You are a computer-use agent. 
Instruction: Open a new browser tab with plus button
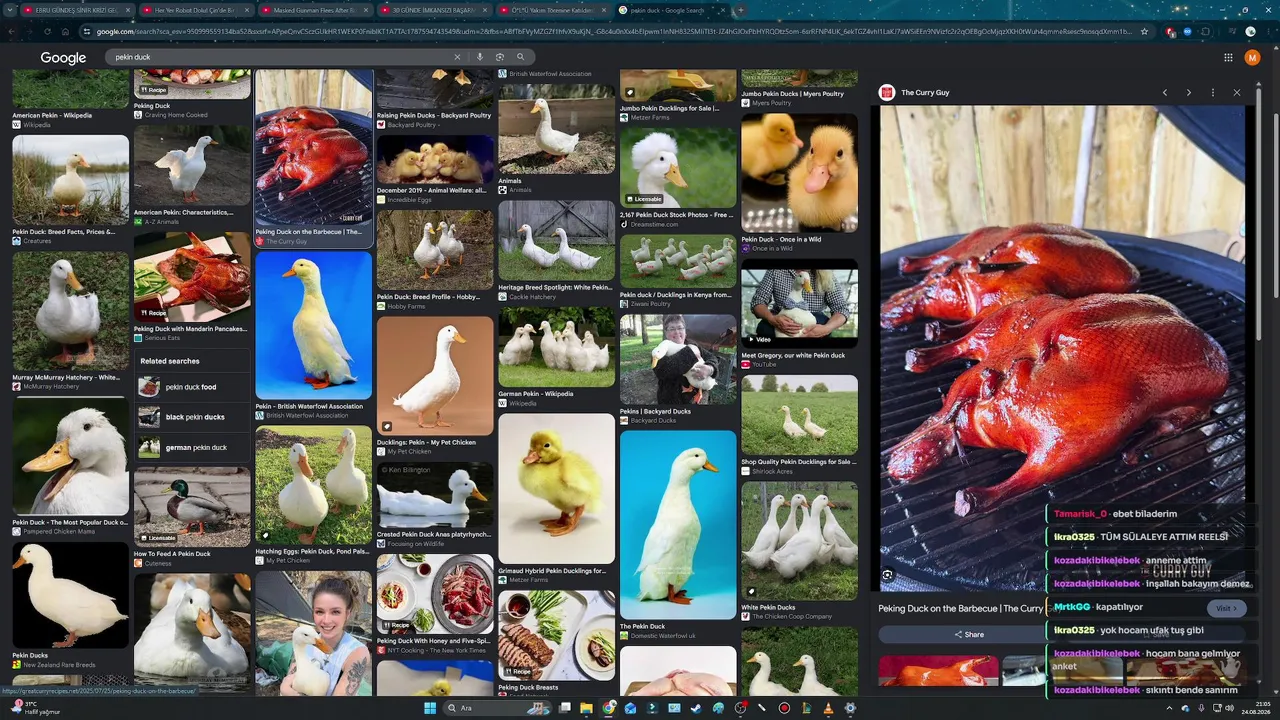click(x=740, y=10)
